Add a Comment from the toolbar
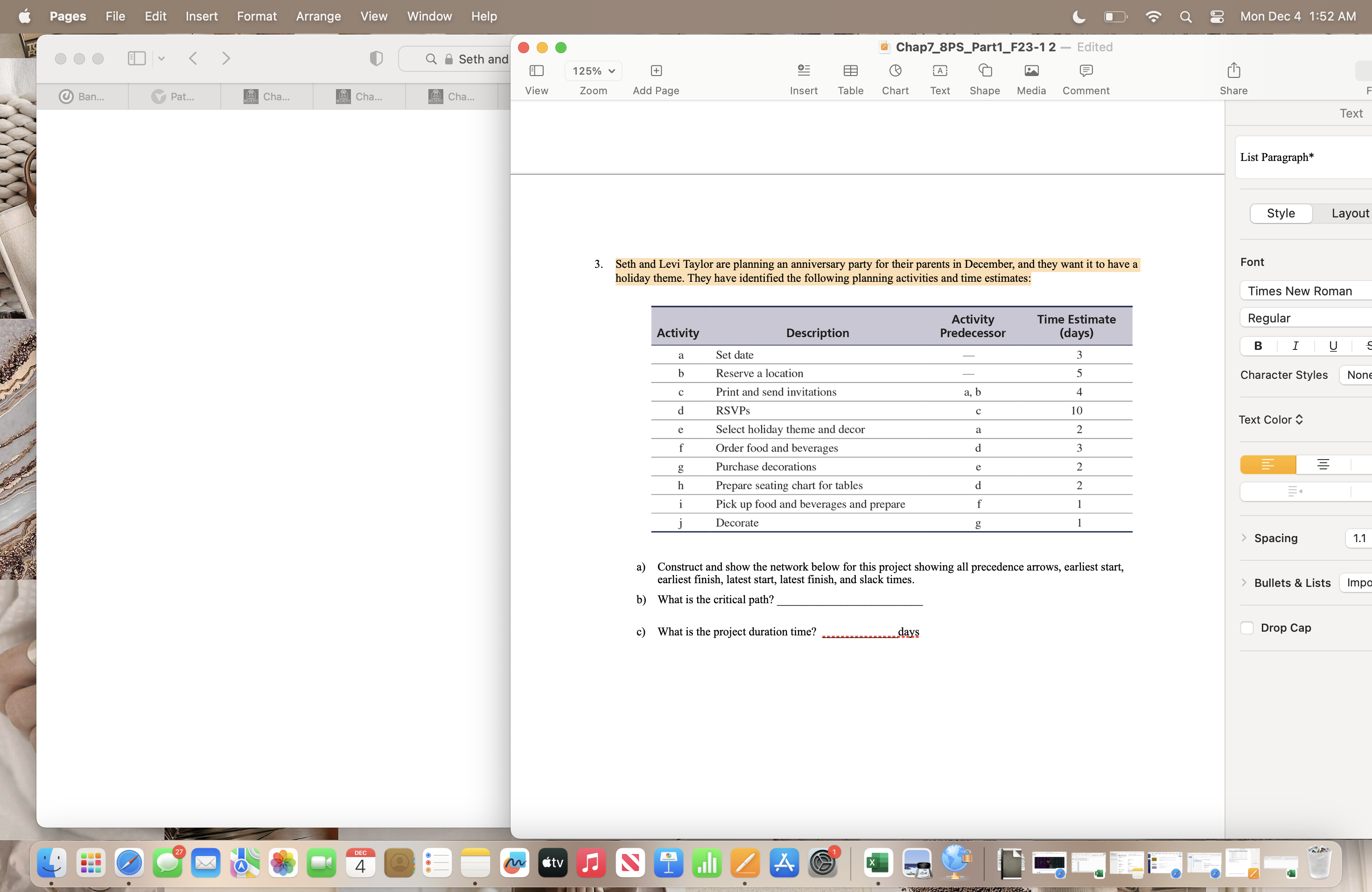This screenshot has height=892, width=1372. [x=1085, y=71]
